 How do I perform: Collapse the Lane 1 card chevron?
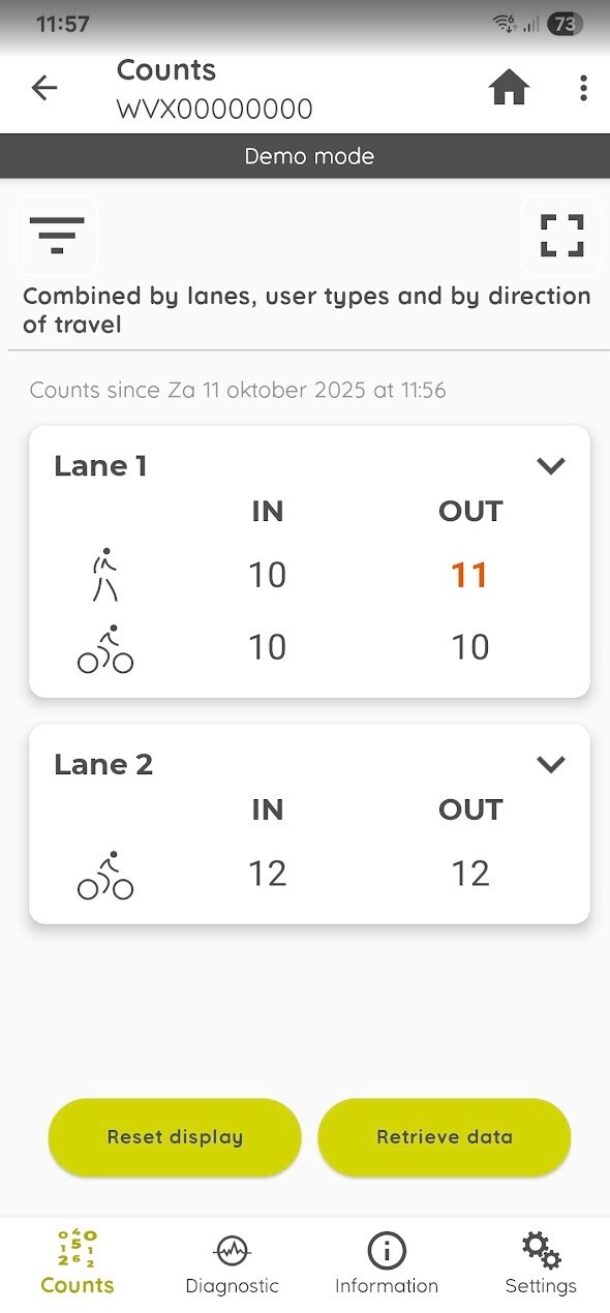(551, 466)
